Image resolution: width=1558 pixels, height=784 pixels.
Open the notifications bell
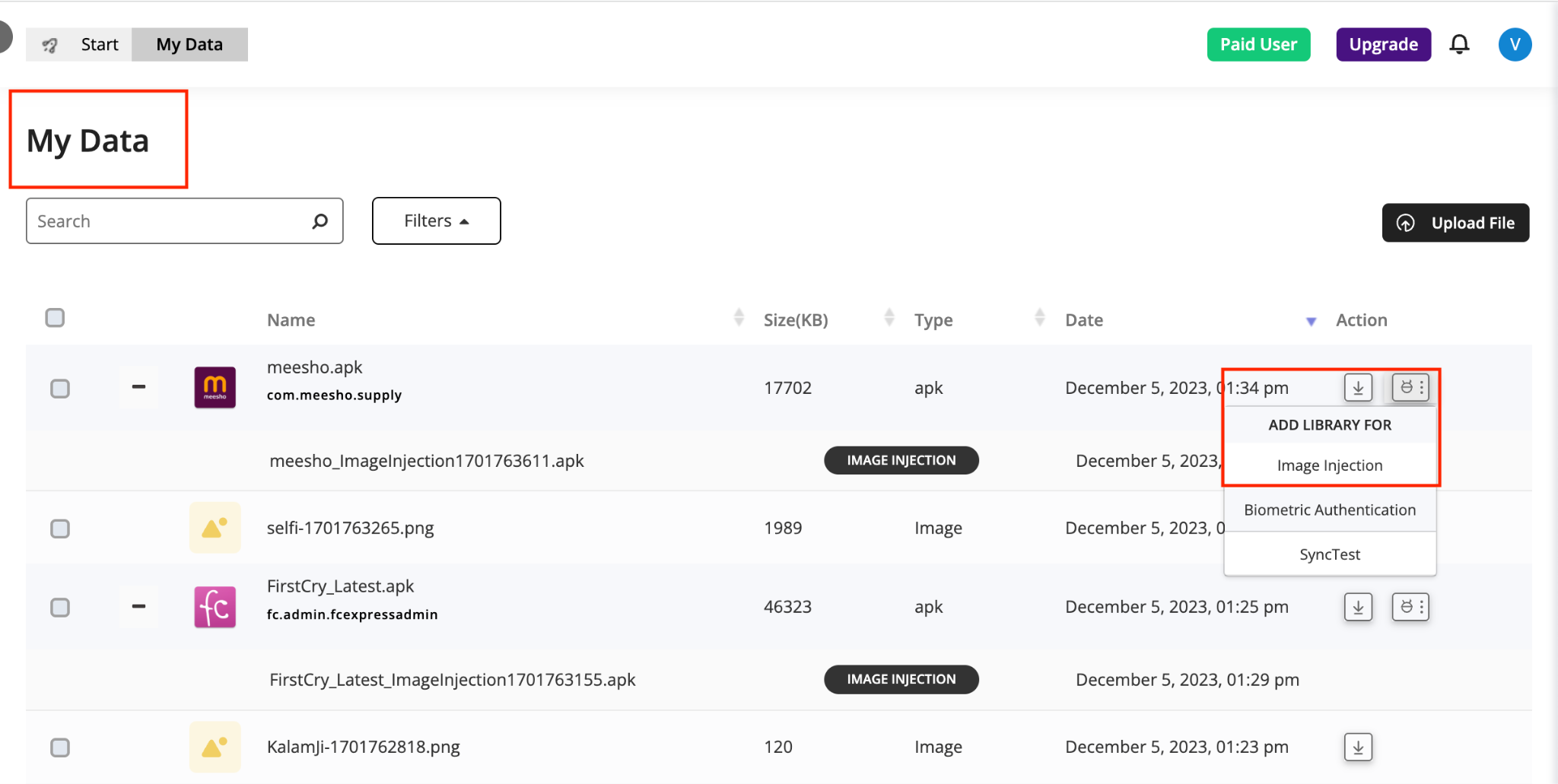click(1459, 45)
